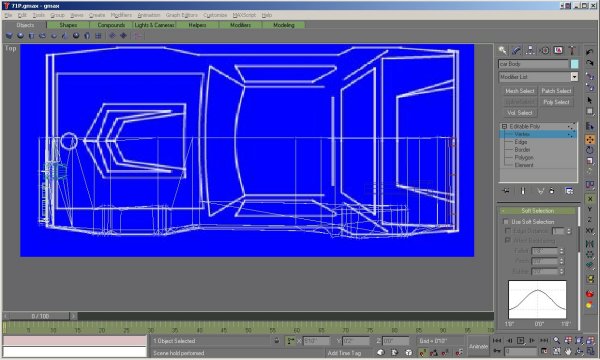Click the Undo arrow icon
The height and width of the screenshot is (360, 600).
[x=590, y=52]
